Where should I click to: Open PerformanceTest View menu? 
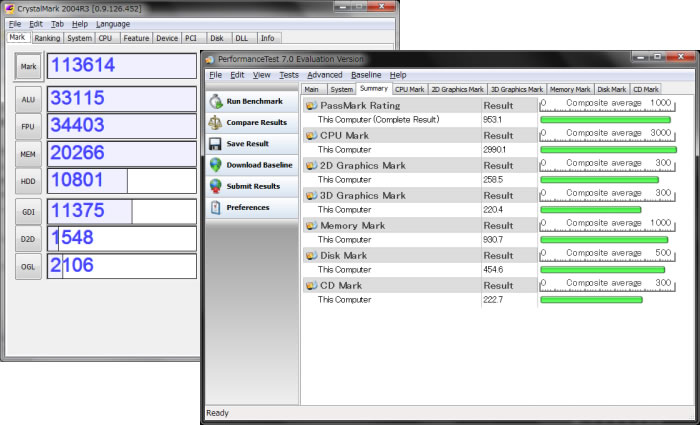(x=262, y=75)
